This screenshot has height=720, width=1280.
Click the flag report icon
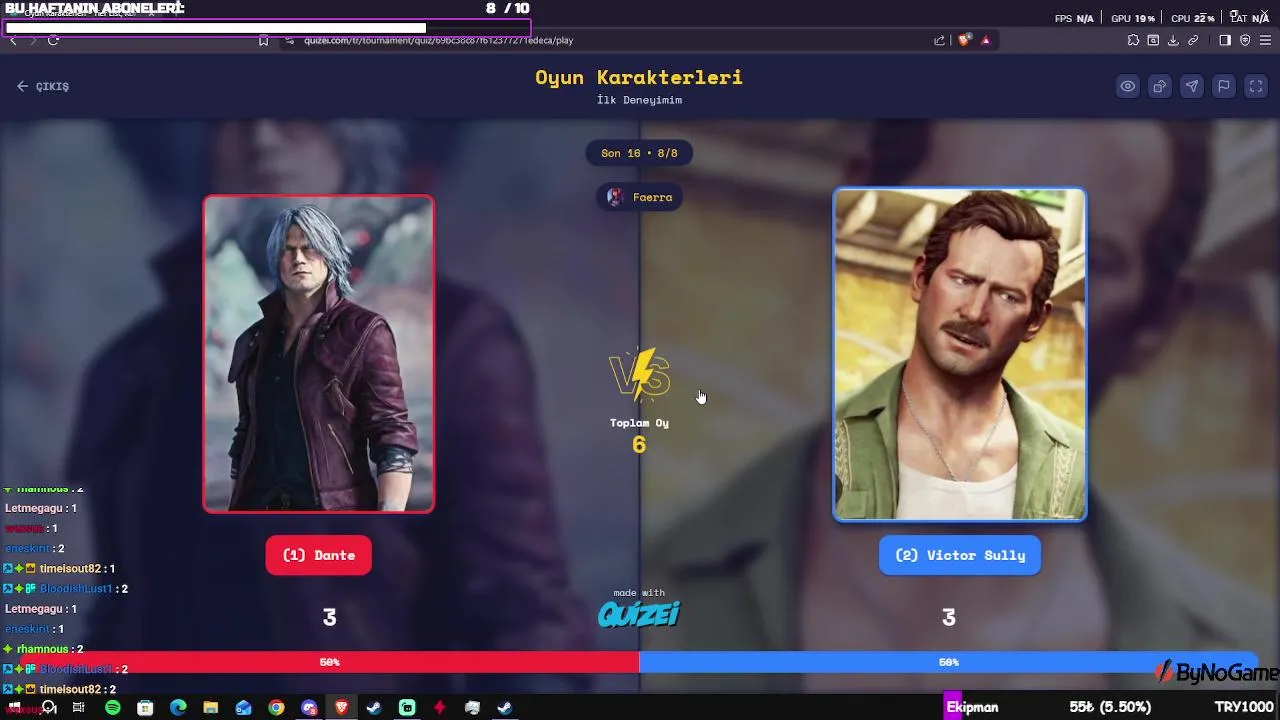(1223, 86)
